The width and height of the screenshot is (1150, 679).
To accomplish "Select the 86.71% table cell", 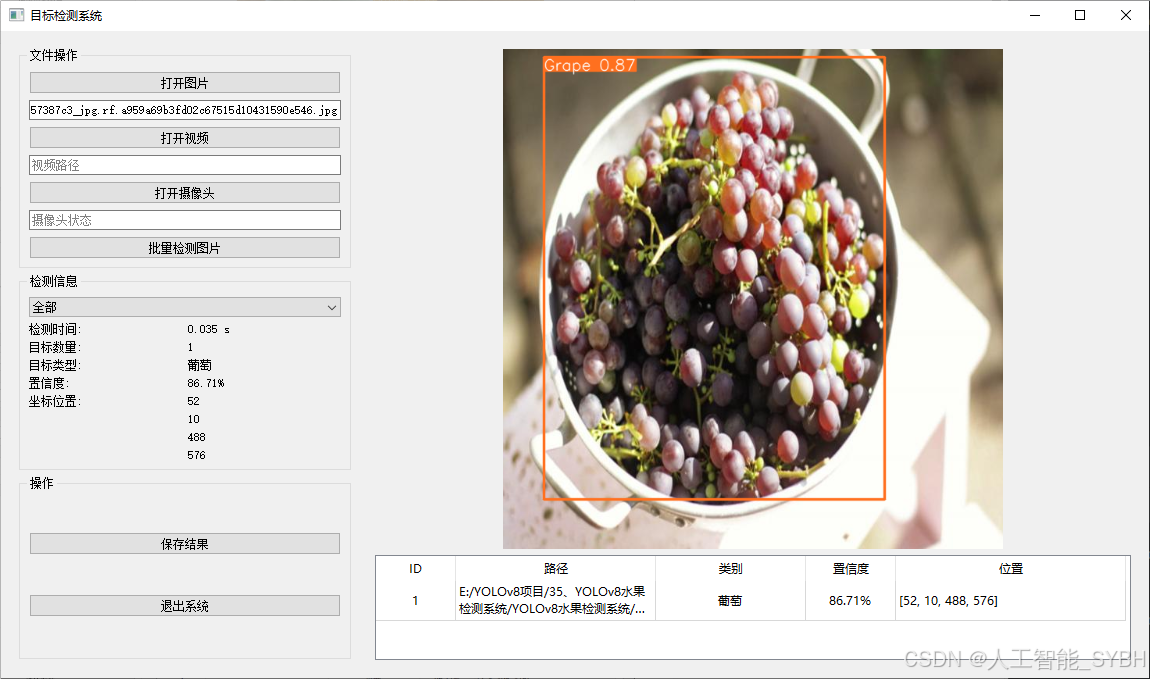I will [x=851, y=601].
